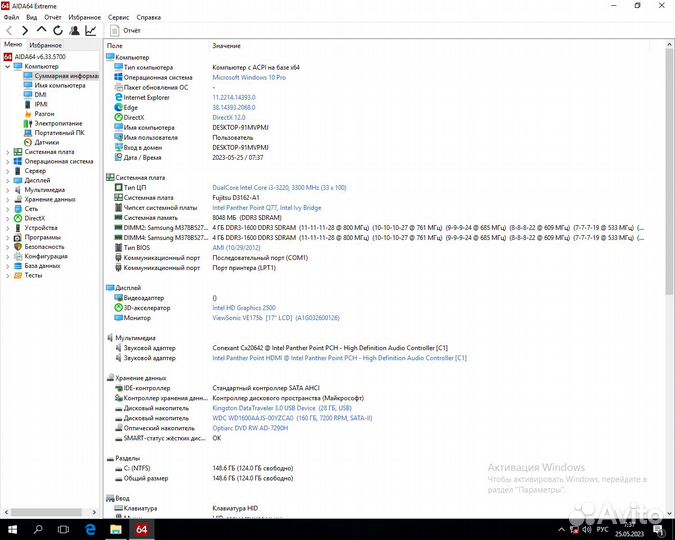
Task: Open the DualCore Intel Core i3-3220 link
Action: tap(279, 188)
